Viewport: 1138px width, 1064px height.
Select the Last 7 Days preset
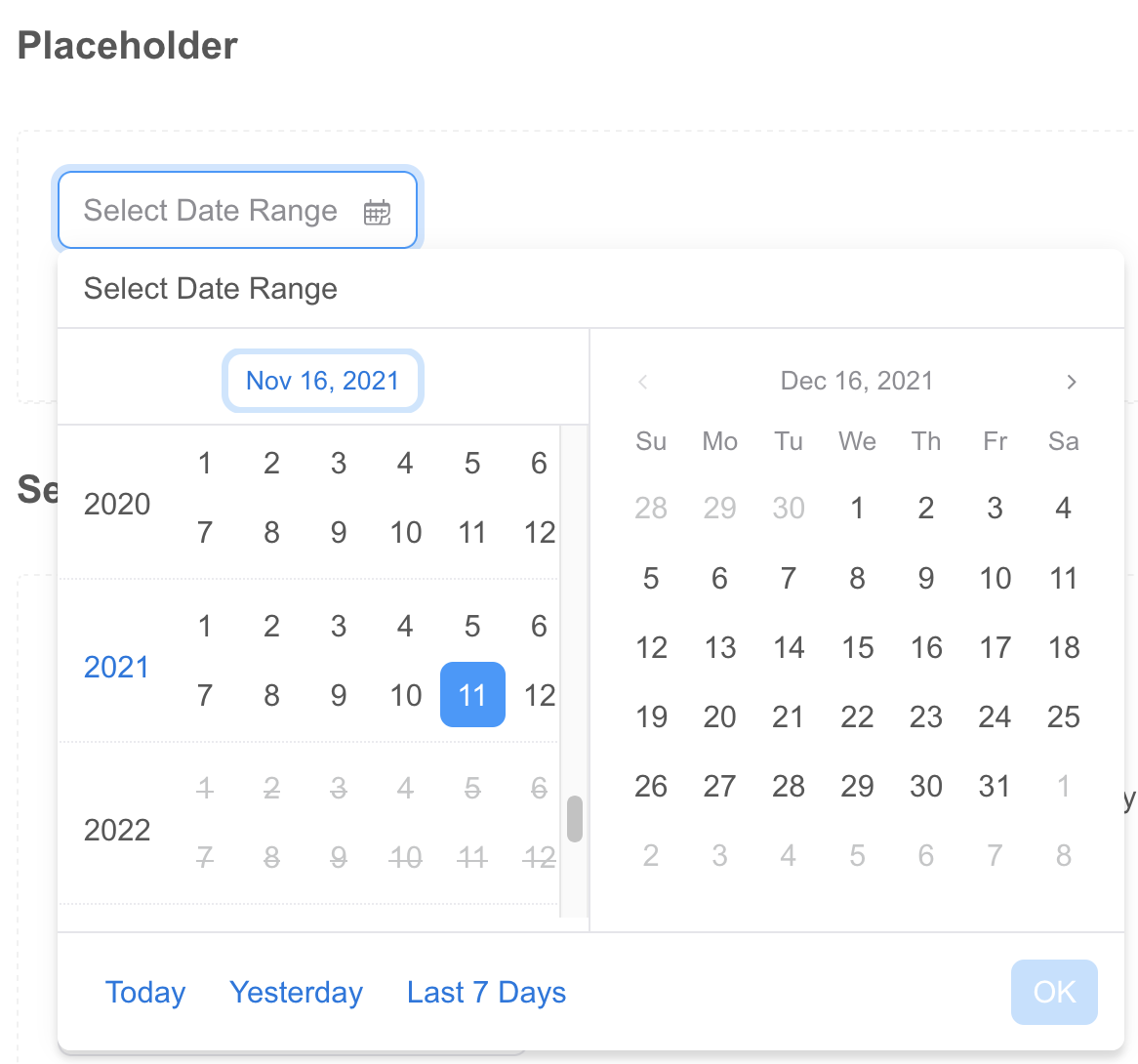click(x=486, y=992)
